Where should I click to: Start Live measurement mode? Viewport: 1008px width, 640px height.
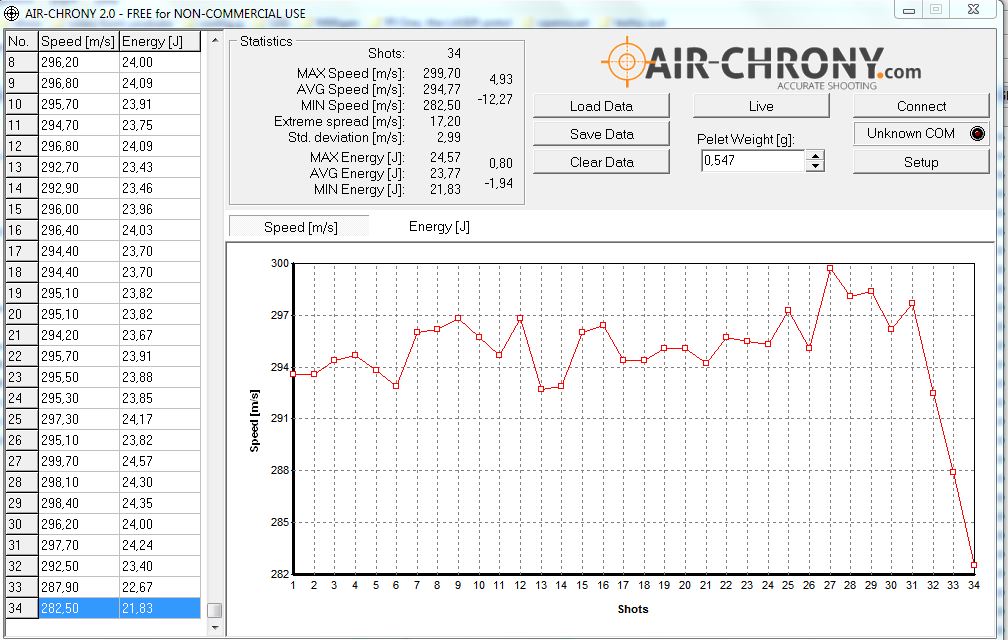coord(761,106)
